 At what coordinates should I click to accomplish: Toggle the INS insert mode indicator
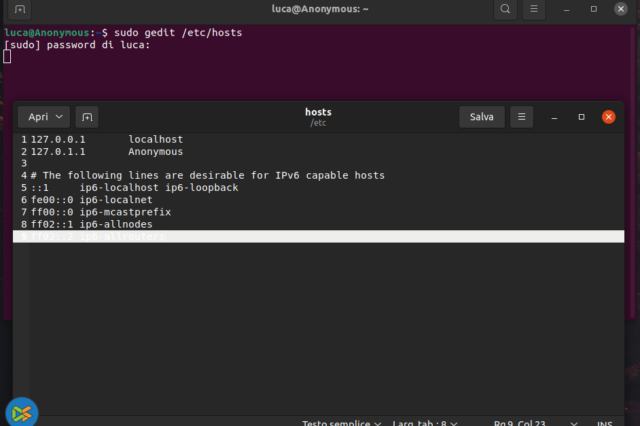604,422
